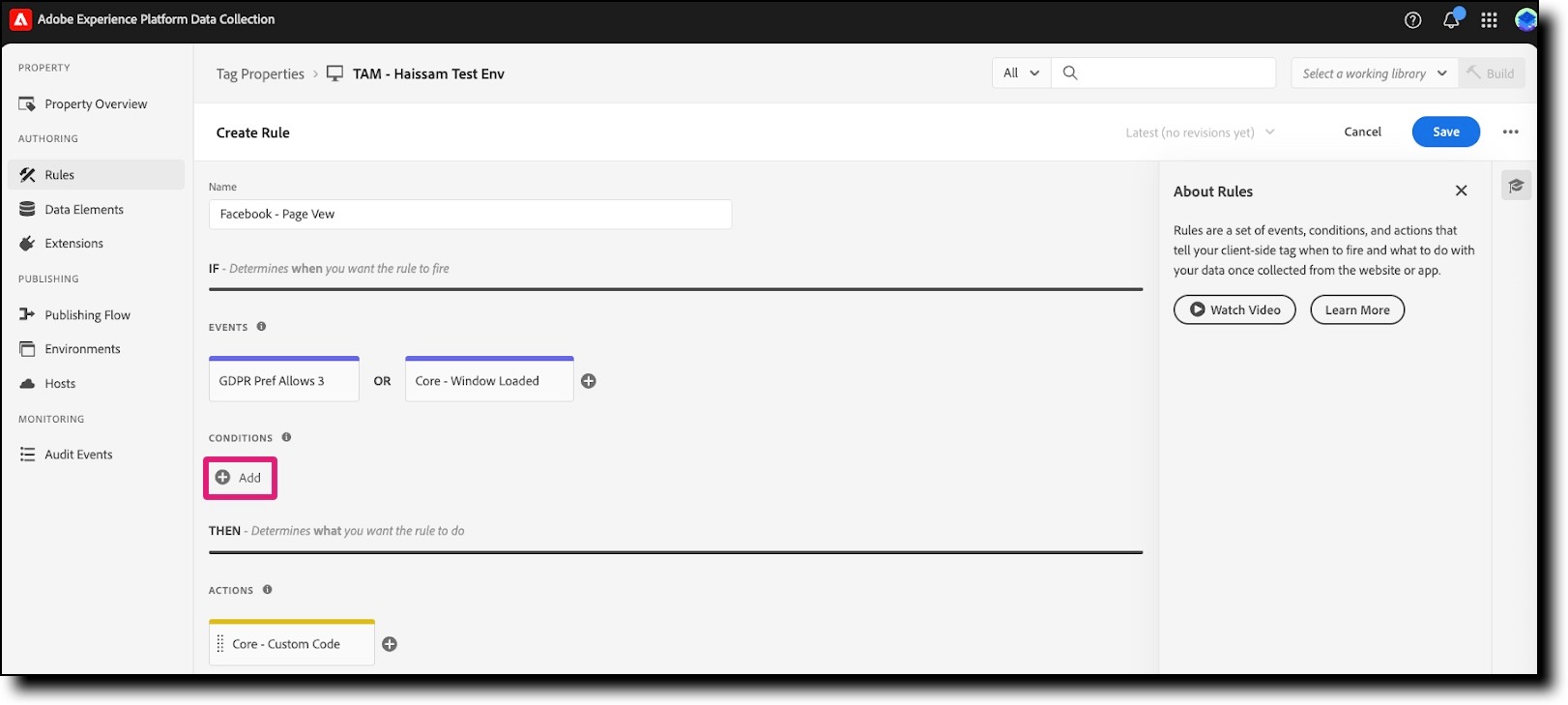
Task: Open the Core - Custom Code action
Action: point(292,642)
